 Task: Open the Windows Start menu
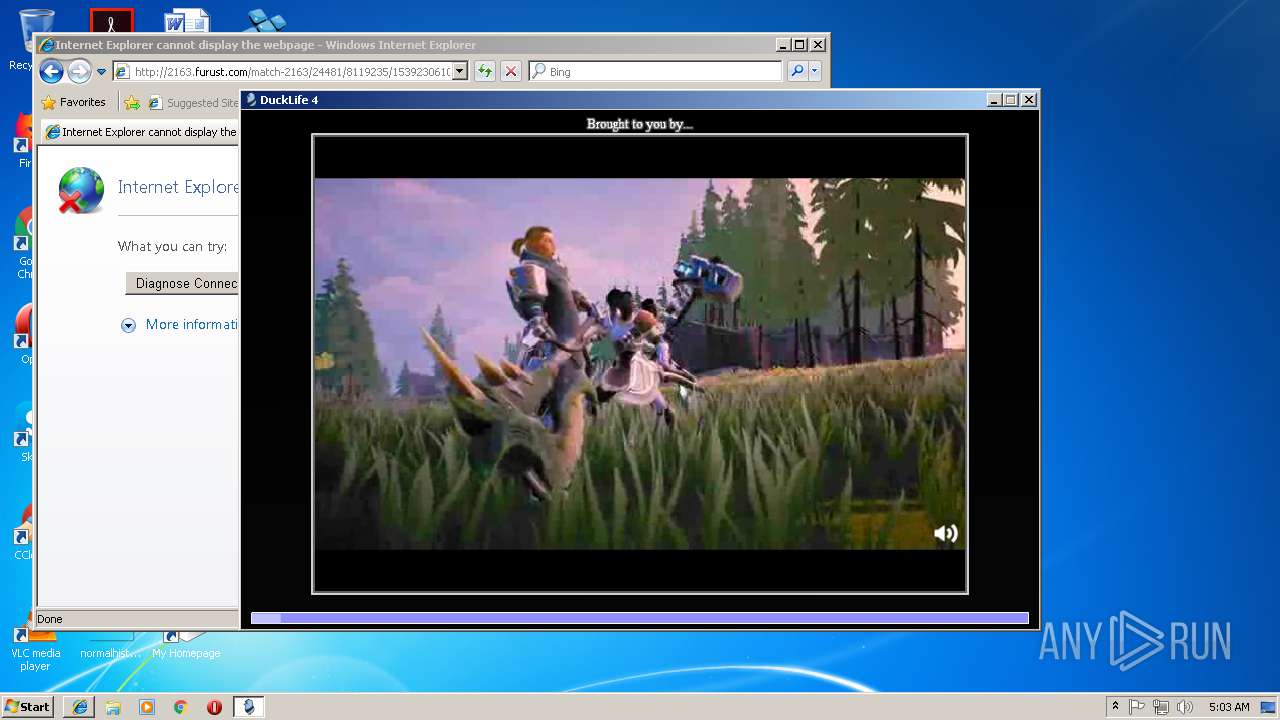click(x=28, y=706)
